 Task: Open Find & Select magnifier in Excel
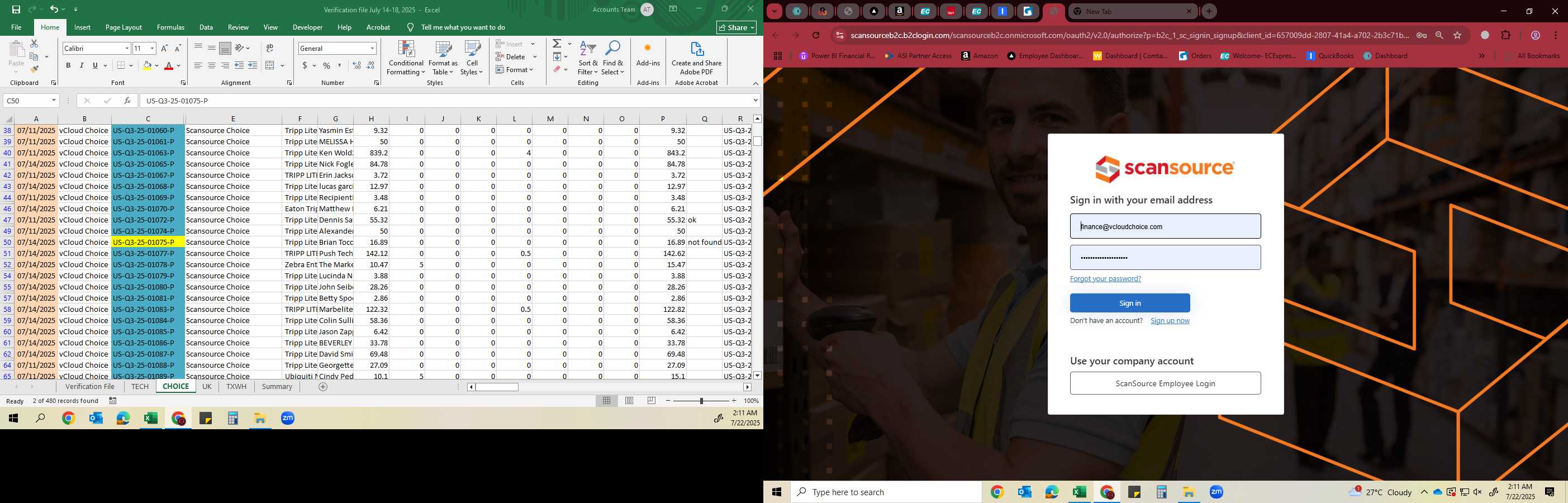pyautogui.click(x=613, y=58)
